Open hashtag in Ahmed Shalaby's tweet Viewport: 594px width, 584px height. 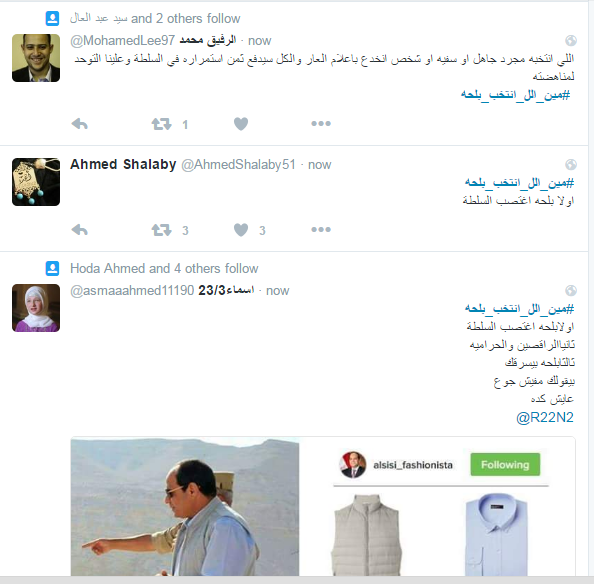coord(519,183)
